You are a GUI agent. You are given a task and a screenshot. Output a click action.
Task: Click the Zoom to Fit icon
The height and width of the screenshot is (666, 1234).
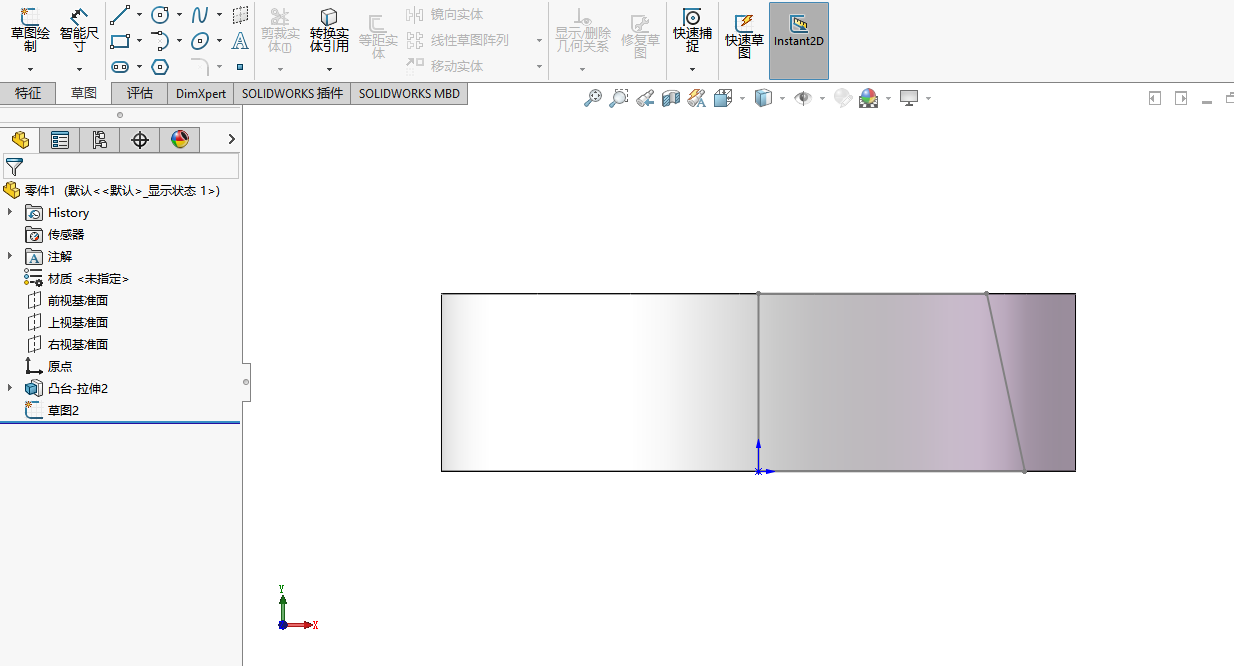(593, 98)
